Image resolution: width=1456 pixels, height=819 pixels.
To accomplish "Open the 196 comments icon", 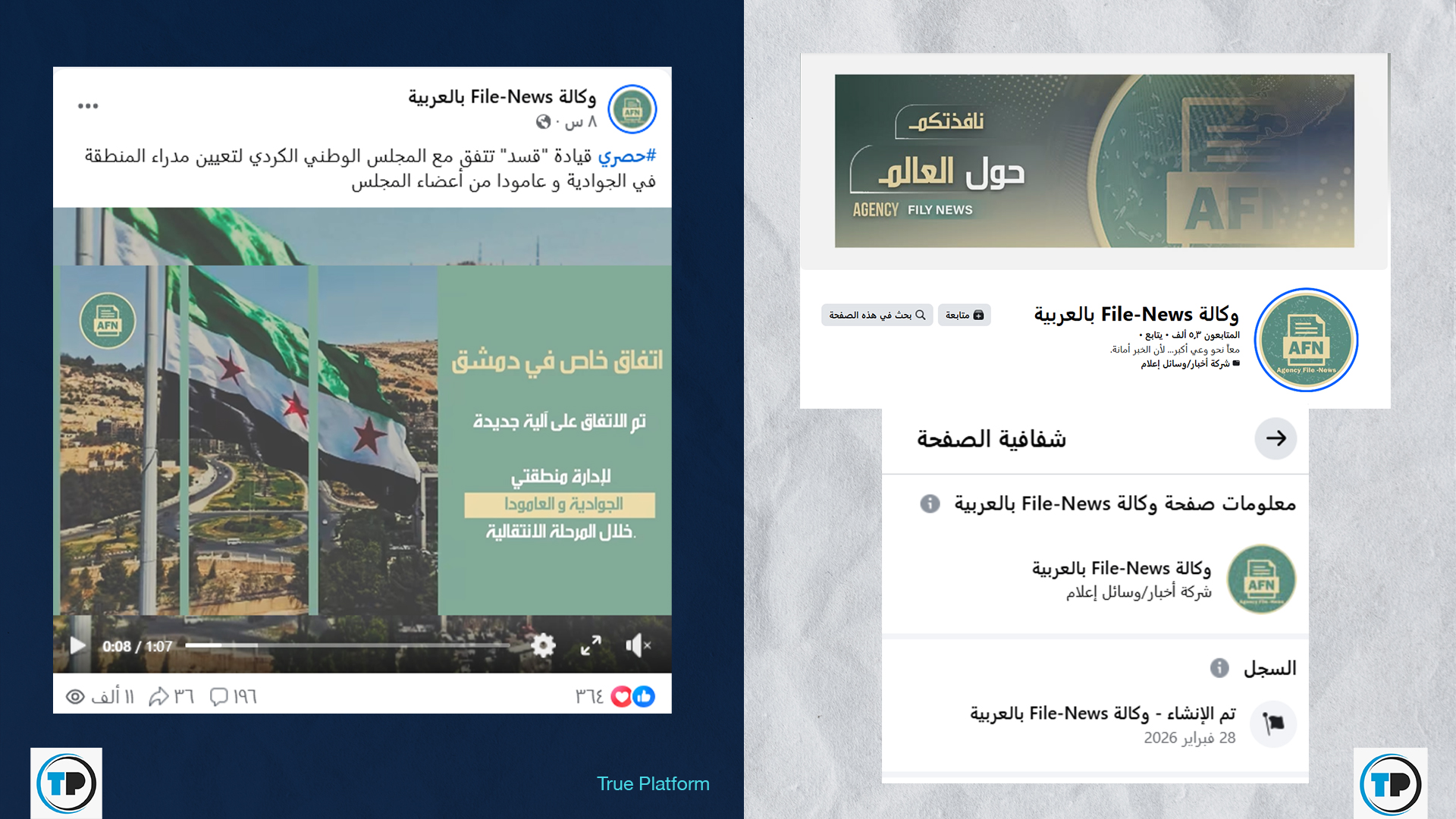I will click(x=219, y=696).
